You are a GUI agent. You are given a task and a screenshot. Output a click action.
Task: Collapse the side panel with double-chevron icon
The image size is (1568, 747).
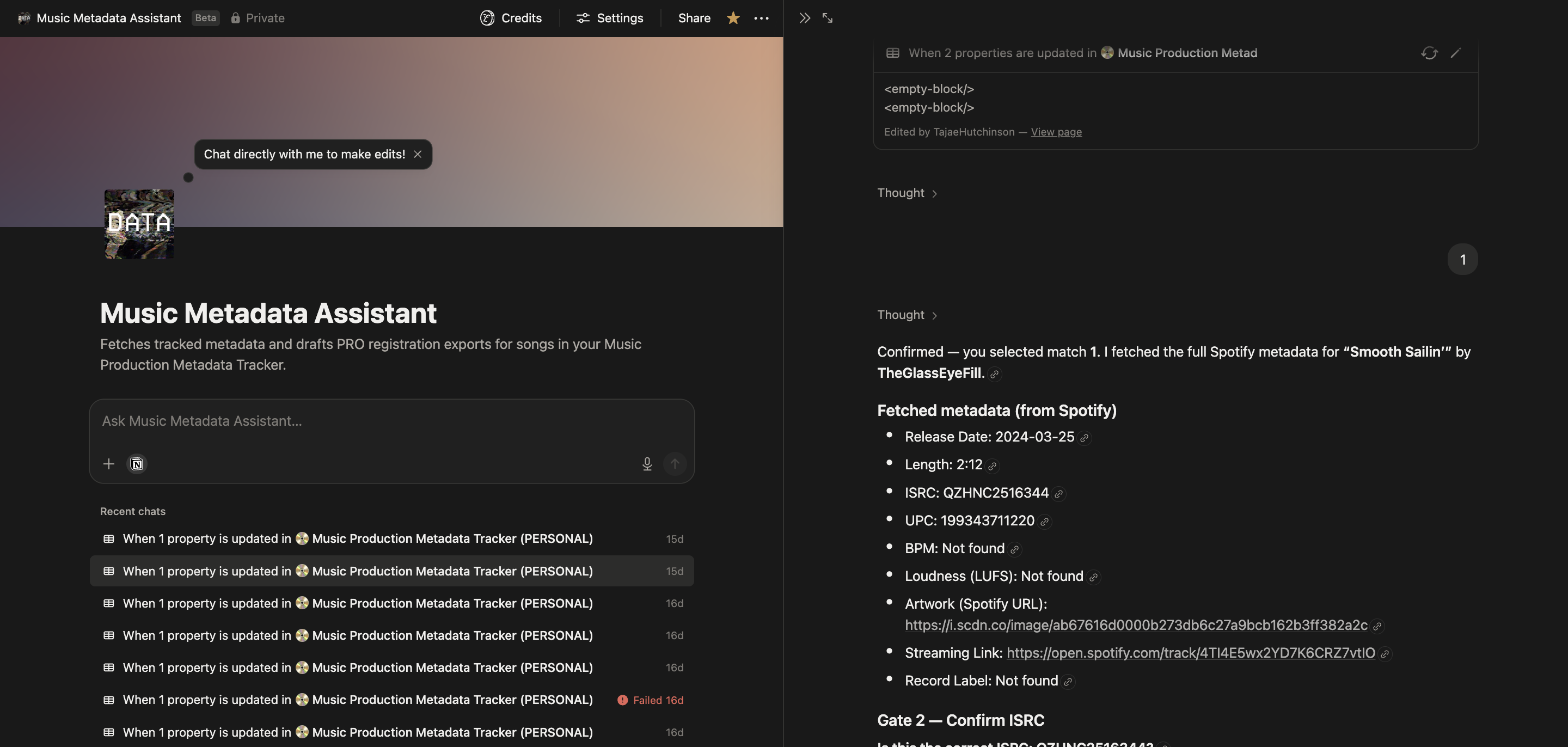click(805, 19)
